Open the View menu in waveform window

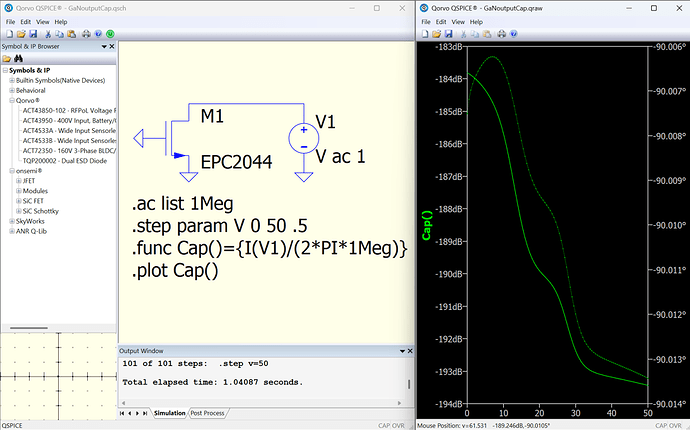click(458, 22)
